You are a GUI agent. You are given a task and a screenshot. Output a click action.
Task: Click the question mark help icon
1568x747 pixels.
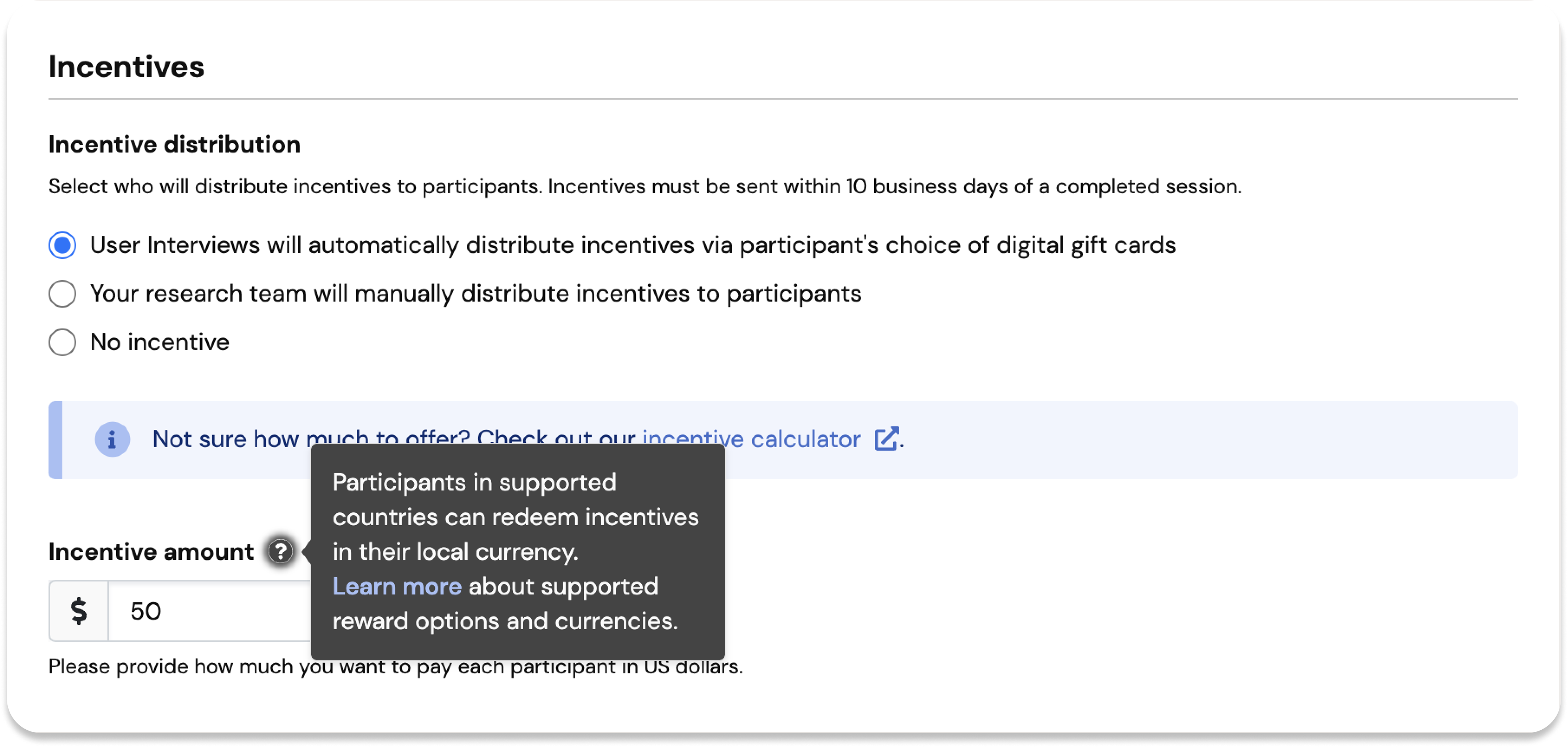[281, 552]
